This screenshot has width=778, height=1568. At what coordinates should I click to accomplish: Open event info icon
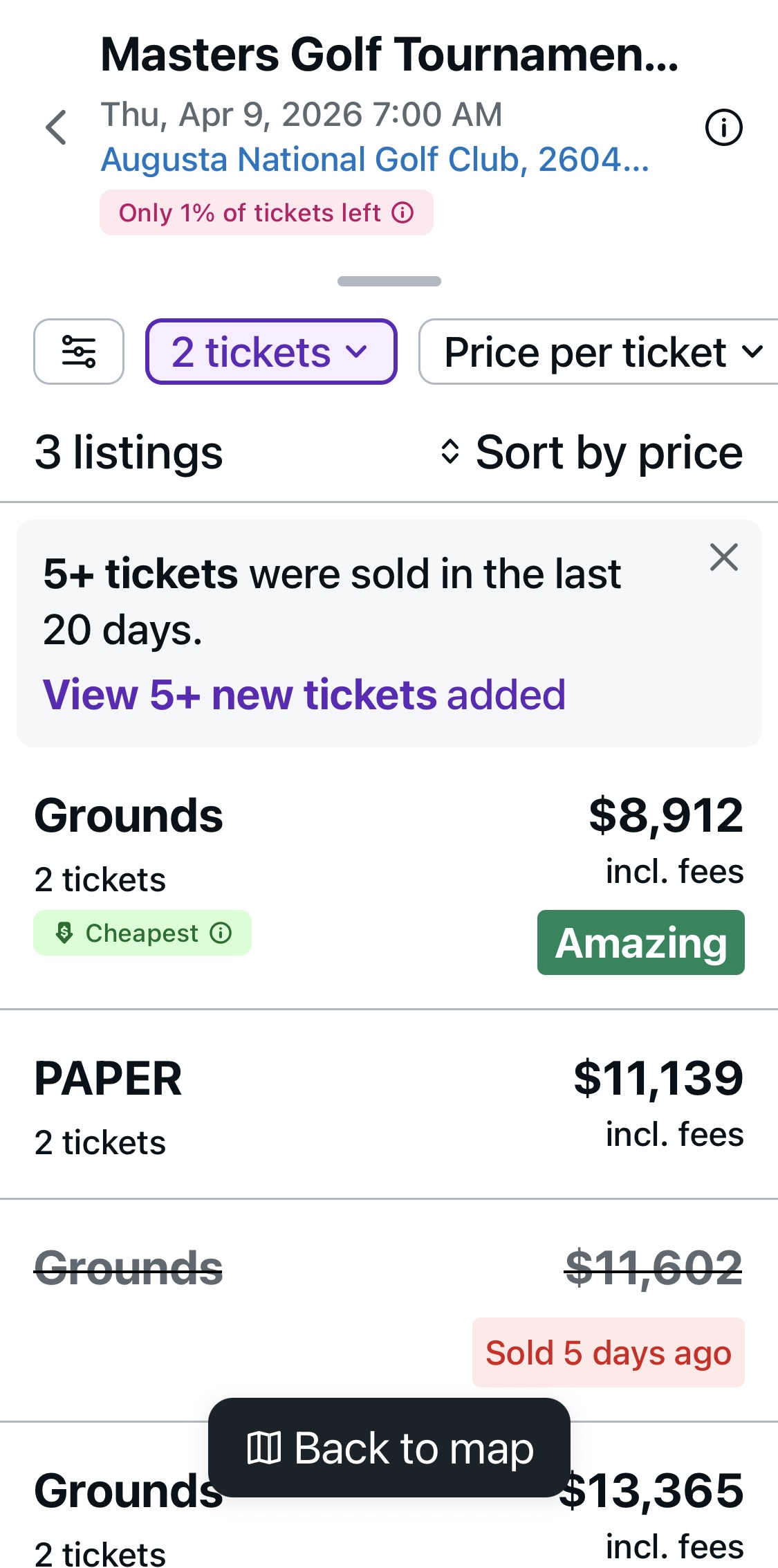pyautogui.click(x=723, y=128)
